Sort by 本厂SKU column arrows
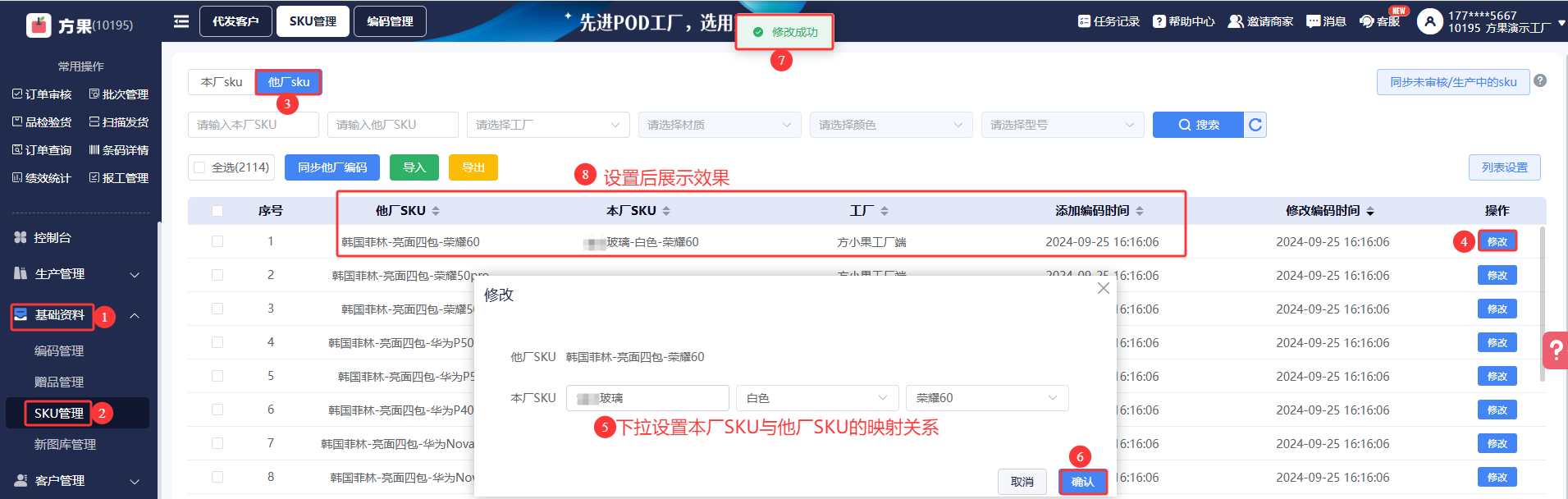1568x499 pixels. click(x=666, y=211)
